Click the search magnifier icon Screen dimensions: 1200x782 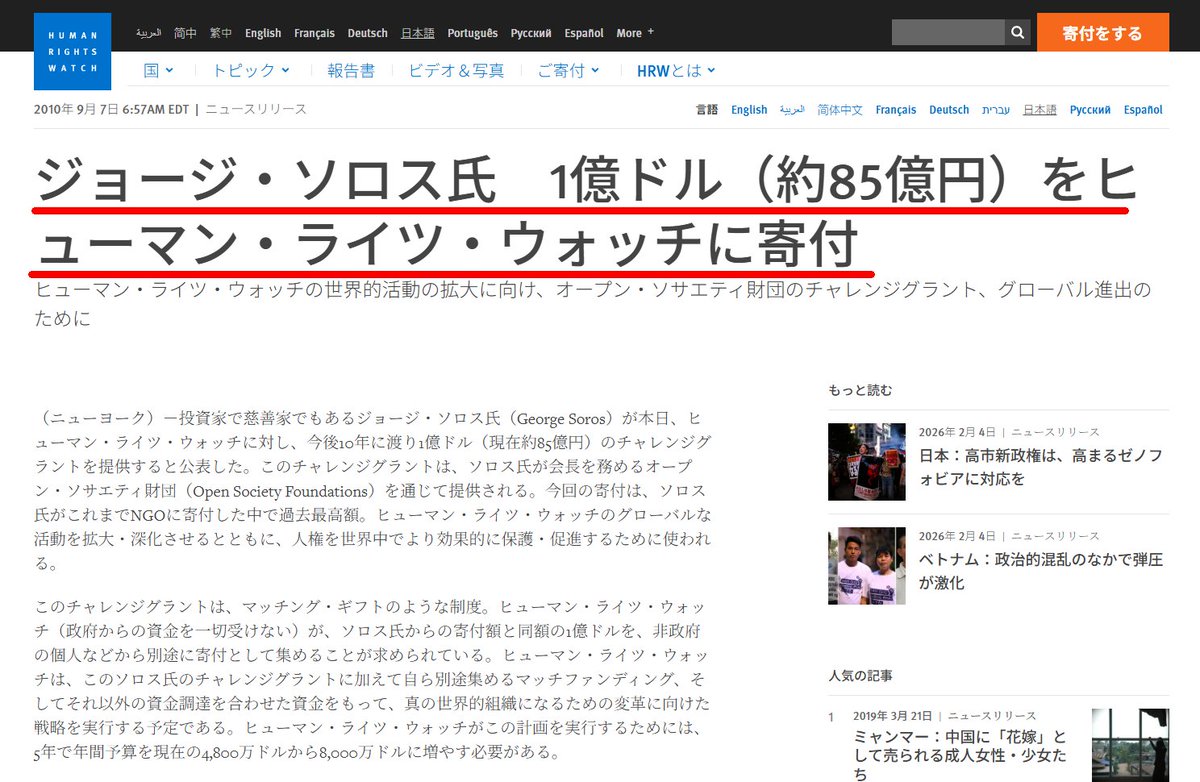1017,33
